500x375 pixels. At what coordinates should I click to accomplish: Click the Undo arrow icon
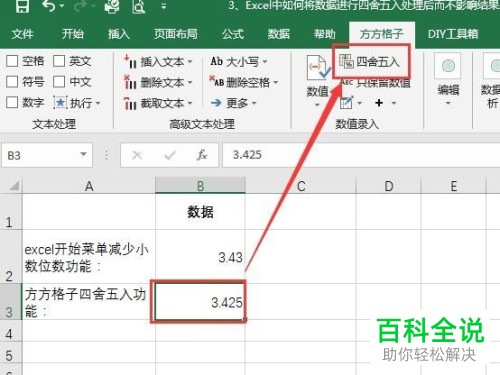click(49, 6)
